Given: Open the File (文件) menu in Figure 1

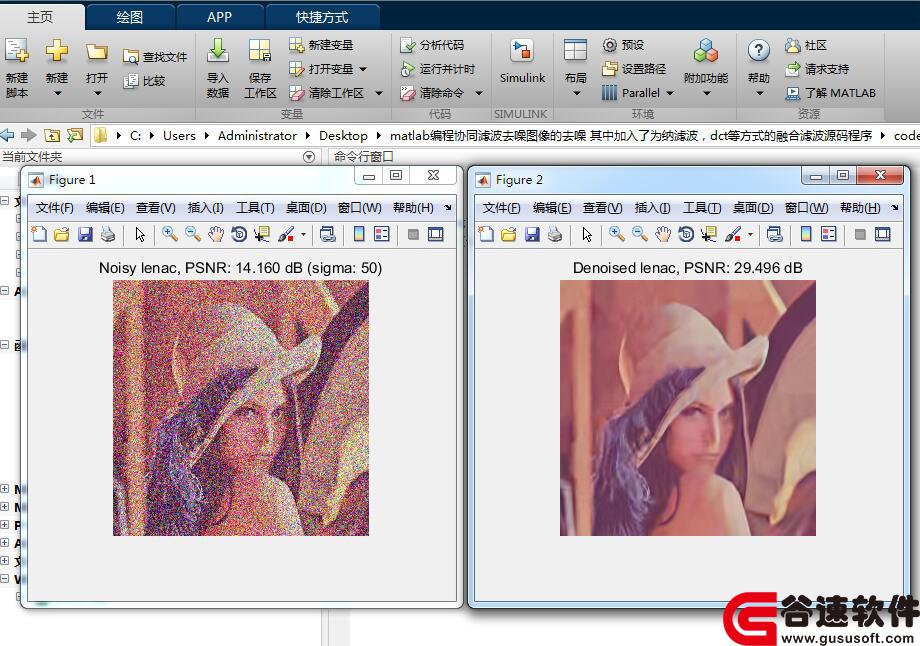Looking at the screenshot, I should coord(55,208).
